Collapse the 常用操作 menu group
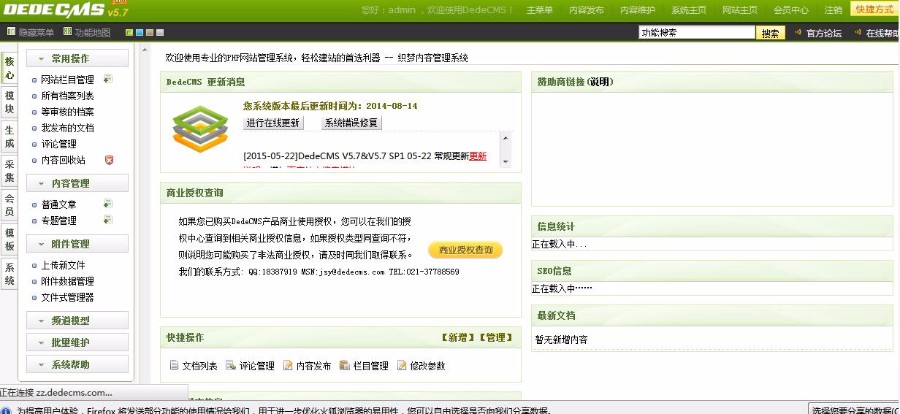Screen dimensions: 900x414 coord(77,59)
